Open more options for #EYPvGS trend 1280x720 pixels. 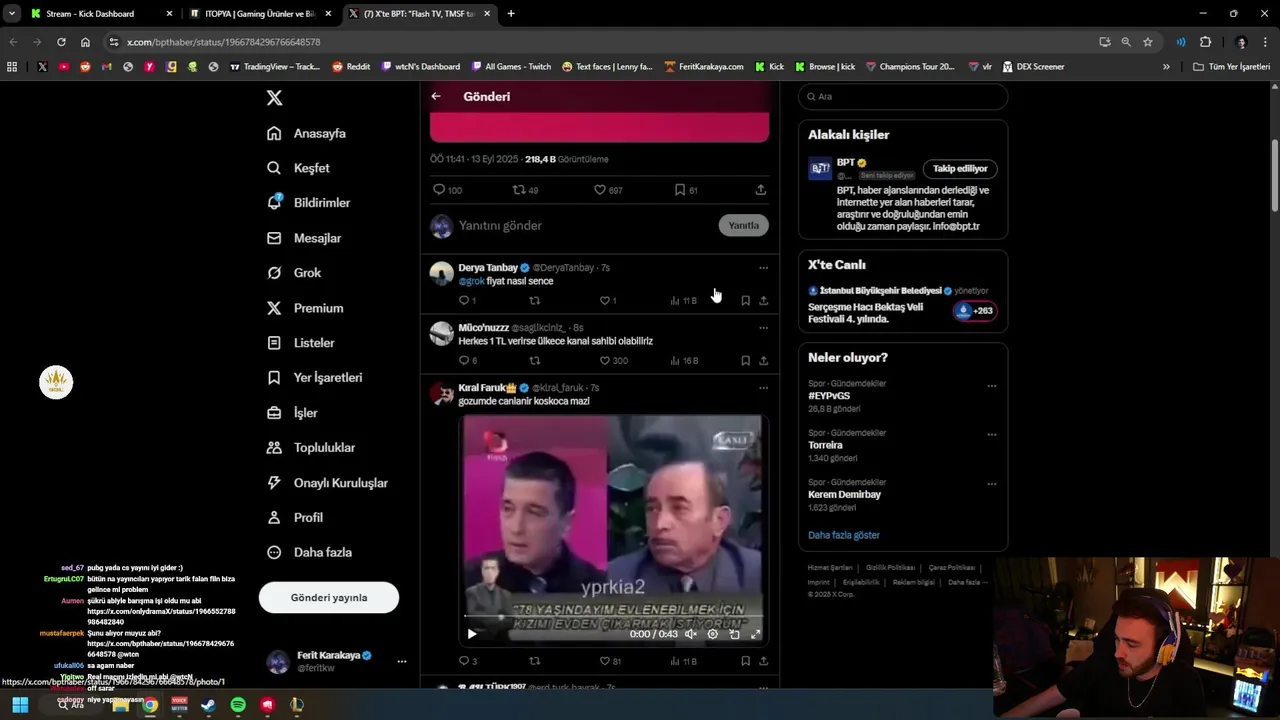coord(992,386)
